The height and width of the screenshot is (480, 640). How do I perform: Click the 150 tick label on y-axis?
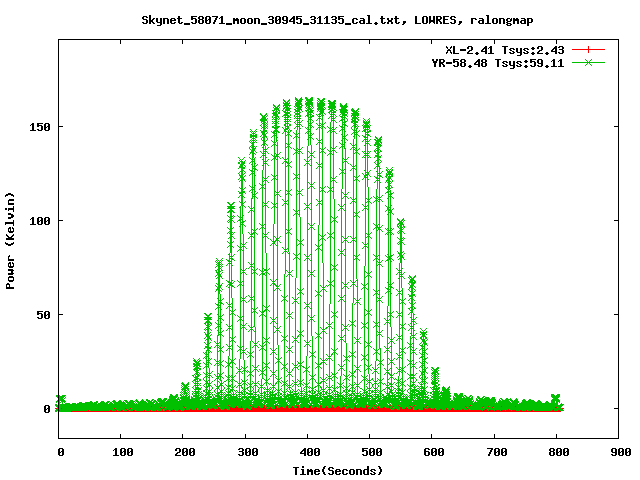[40, 127]
